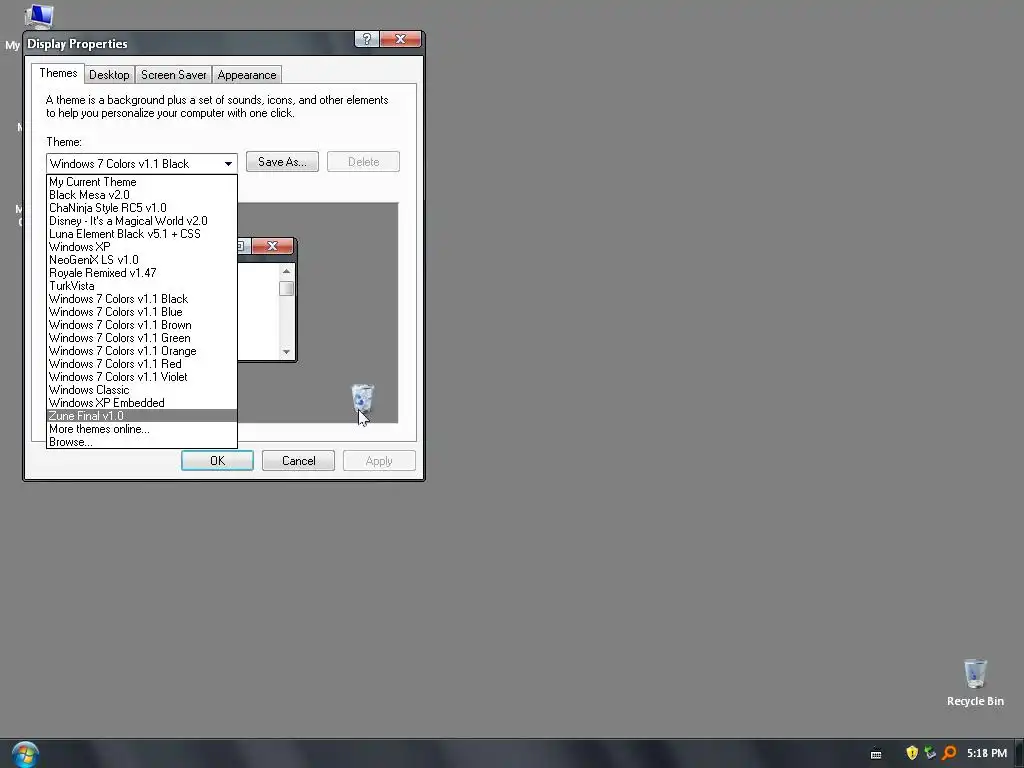This screenshot has width=1024, height=768.
Task: Select the TurkVista theme
Action: pyautogui.click(x=142, y=286)
